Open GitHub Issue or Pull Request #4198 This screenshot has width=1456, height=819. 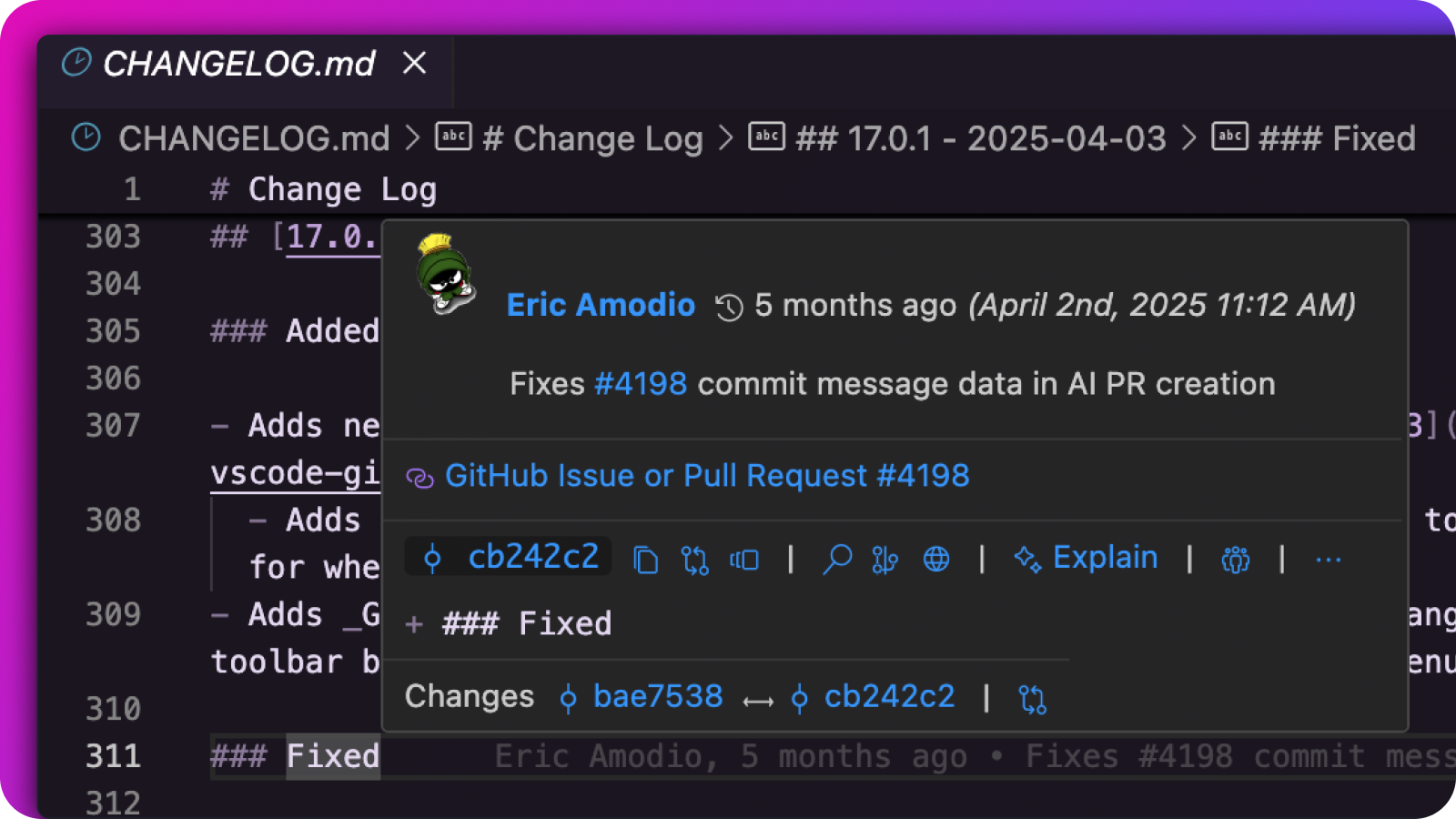point(707,475)
